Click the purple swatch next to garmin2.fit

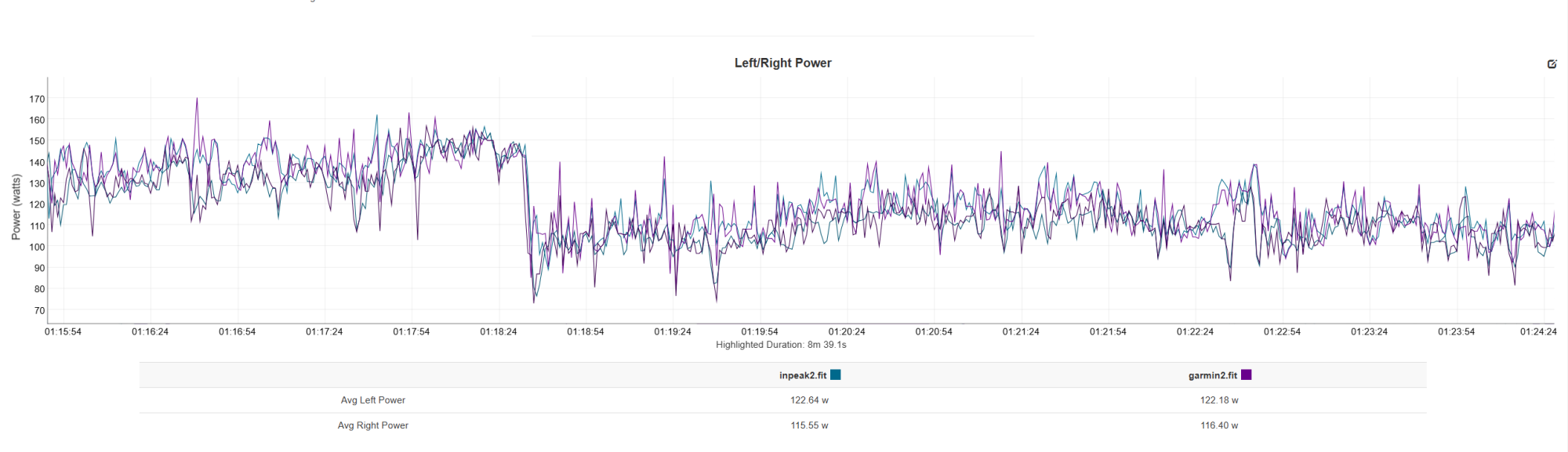pos(1247,374)
